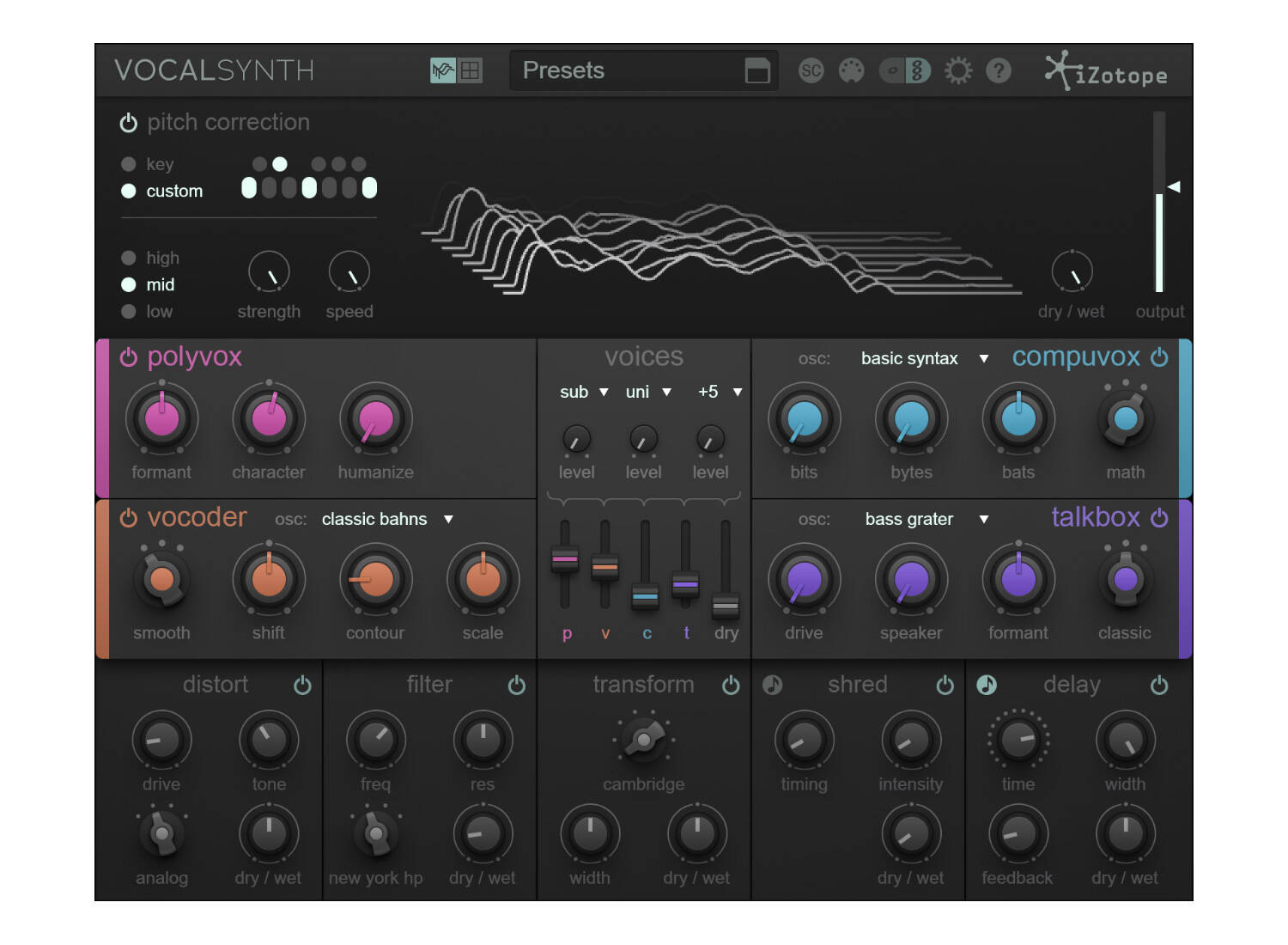Click the global dry / wet knob
Screen dimensions: 1288x945
(x=1072, y=272)
